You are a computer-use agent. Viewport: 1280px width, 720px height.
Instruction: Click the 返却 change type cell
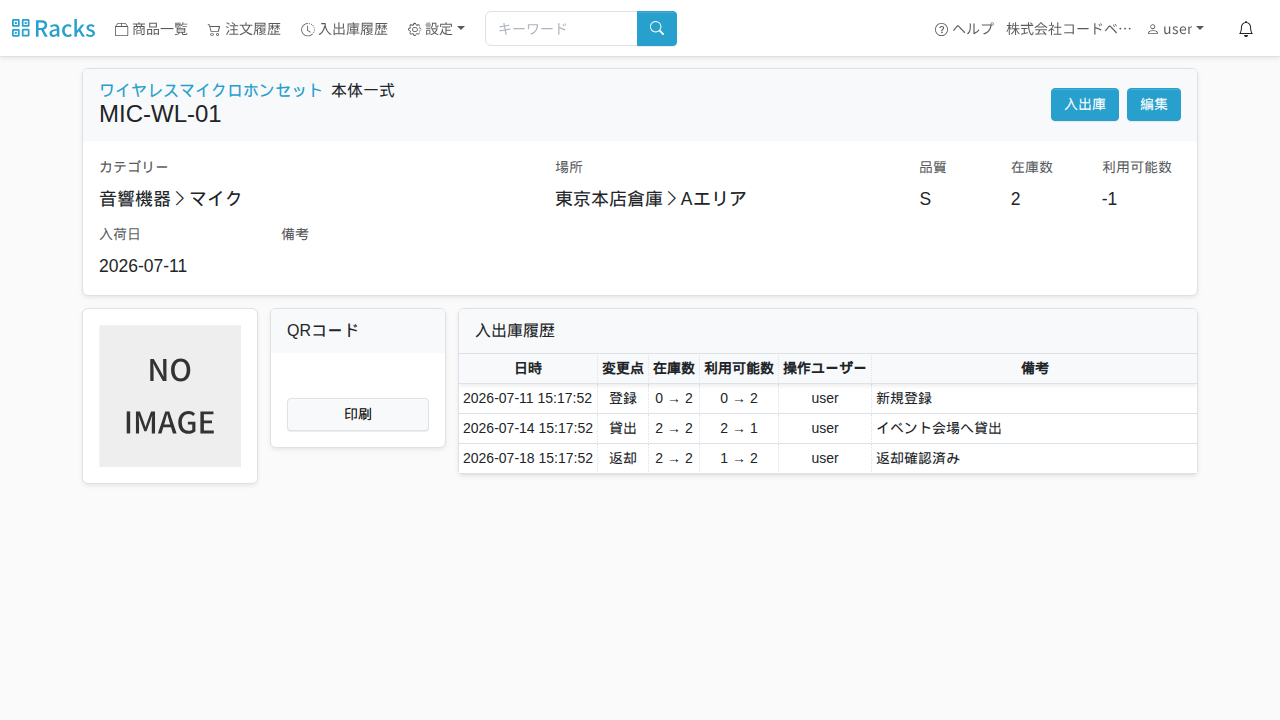point(623,458)
